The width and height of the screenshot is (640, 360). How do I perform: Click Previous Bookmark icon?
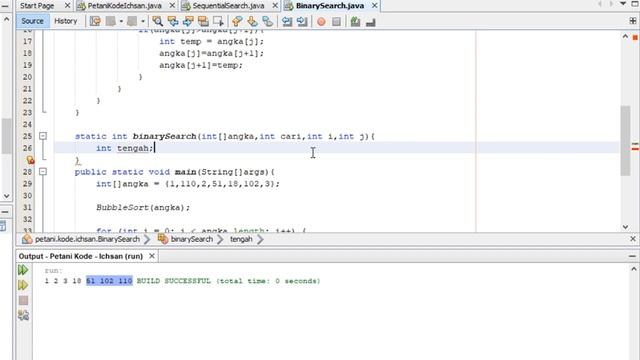click(237, 21)
